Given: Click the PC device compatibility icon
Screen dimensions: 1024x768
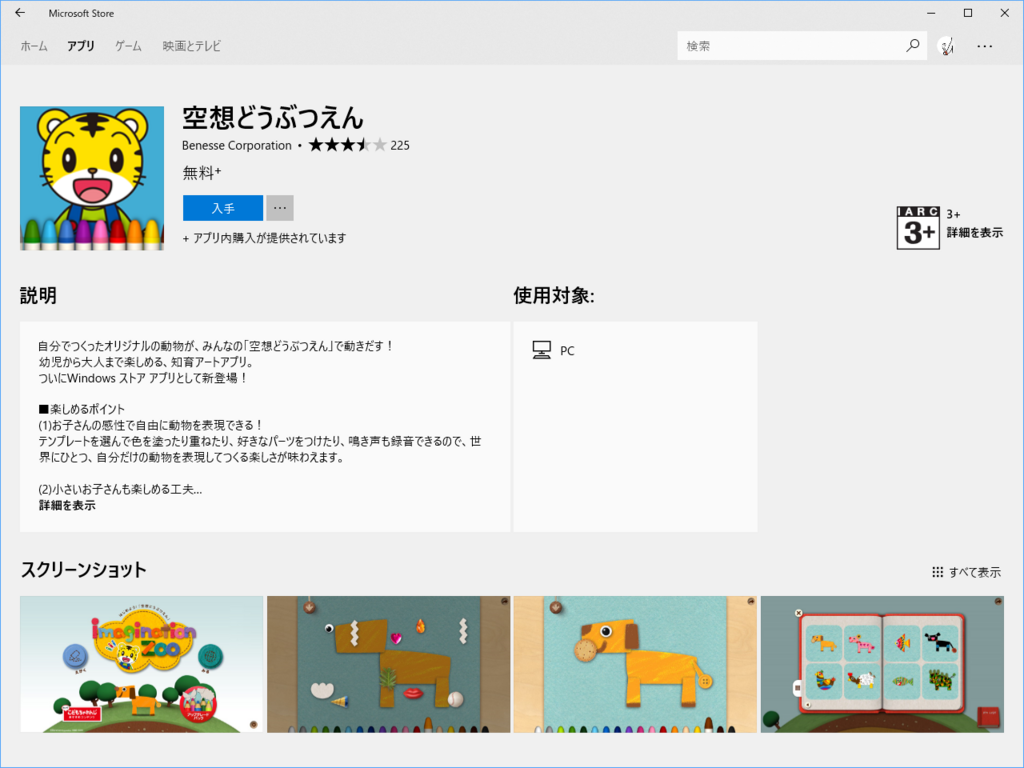Looking at the screenshot, I should [x=541, y=350].
